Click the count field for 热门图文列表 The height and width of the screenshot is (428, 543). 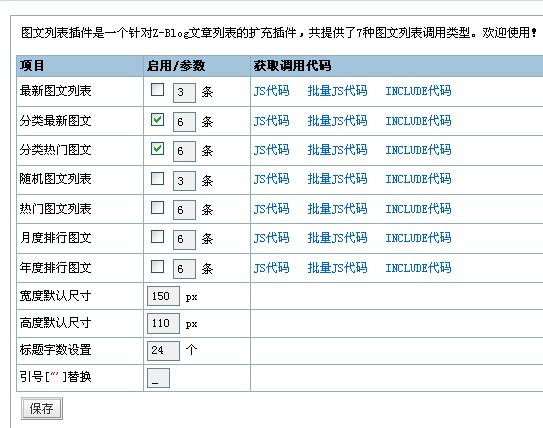(184, 210)
